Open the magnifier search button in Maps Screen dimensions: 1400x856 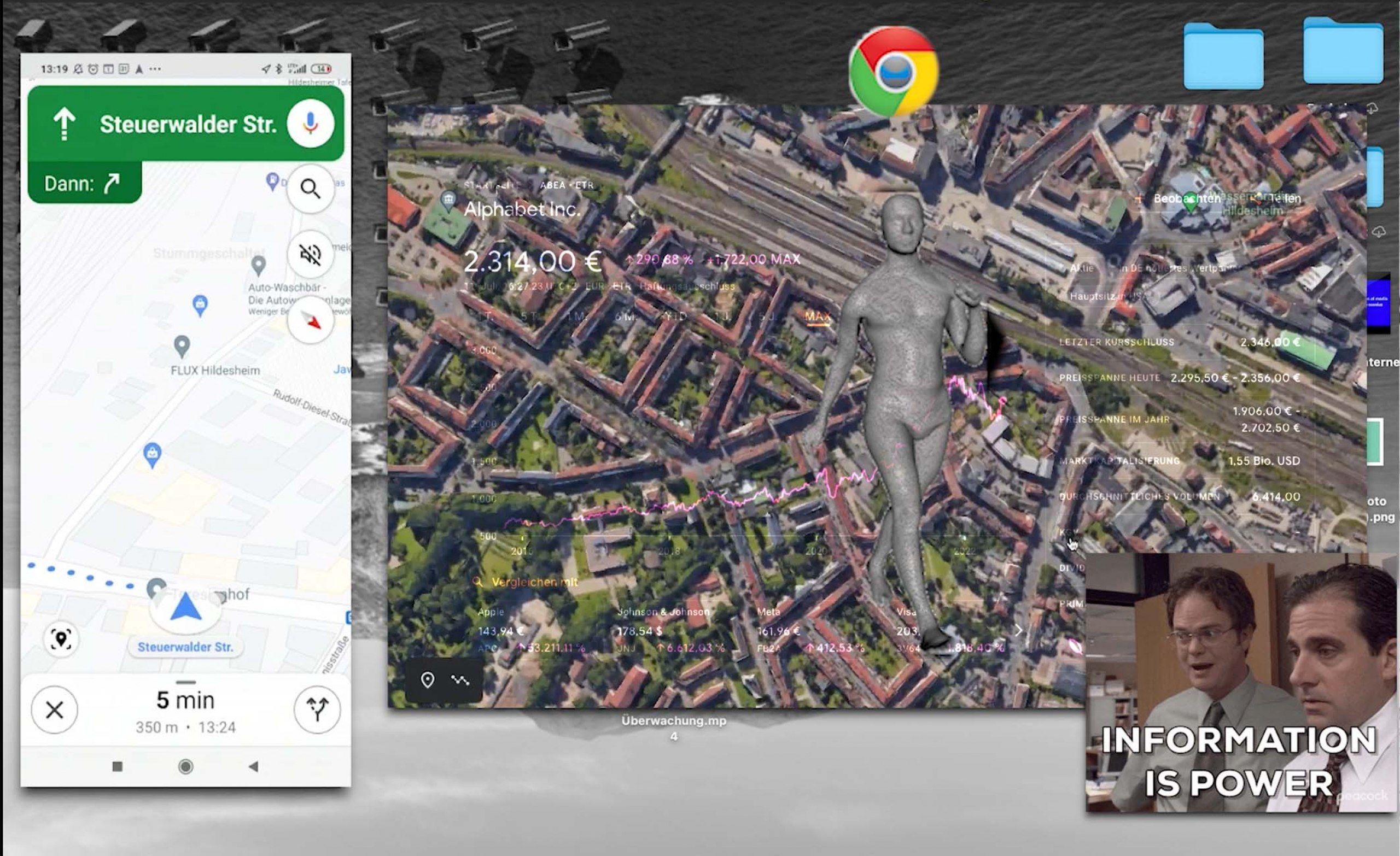(x=310, y=189)
